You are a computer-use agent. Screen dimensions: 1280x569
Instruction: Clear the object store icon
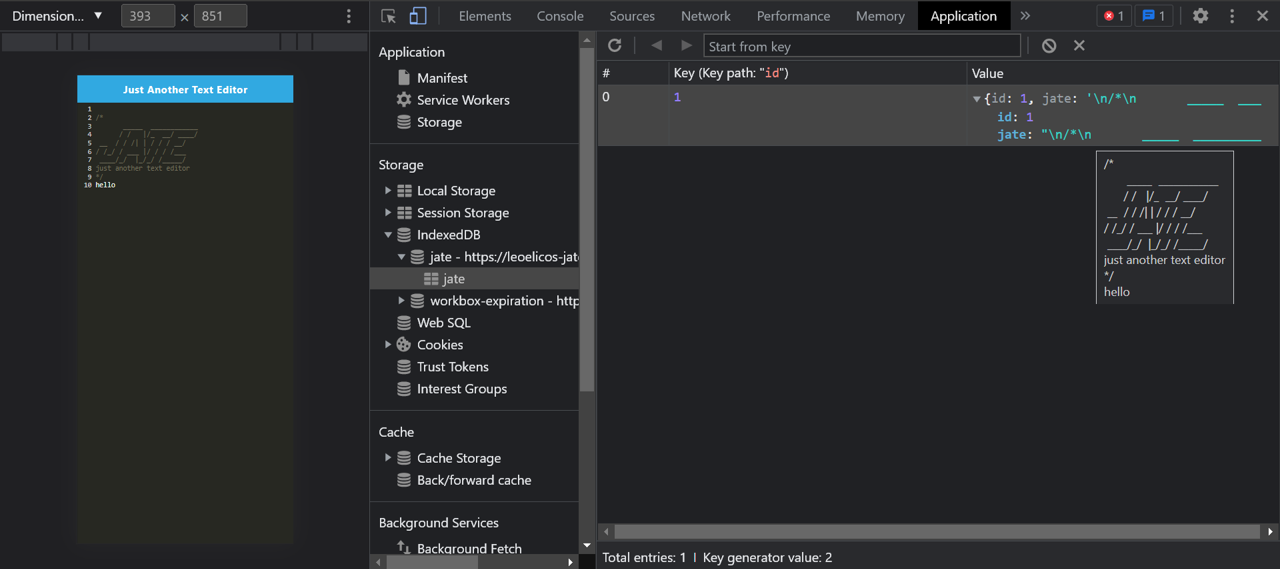click(x=1049, y=45)
